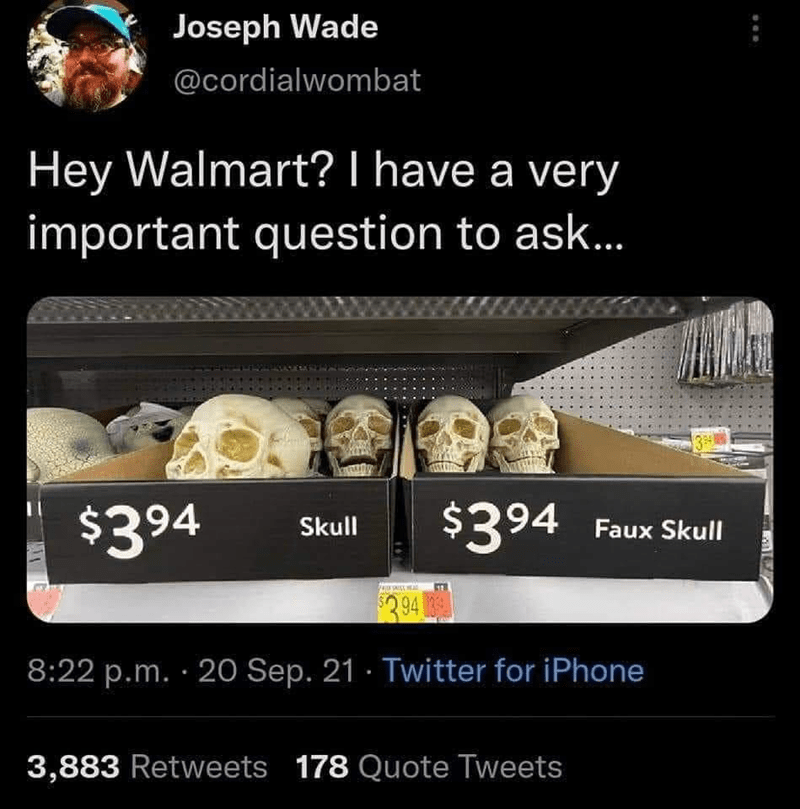
Task: Tap the rightmost skull in the Faux Skull box
Action: pyautogui.click(x=524, y=434)
